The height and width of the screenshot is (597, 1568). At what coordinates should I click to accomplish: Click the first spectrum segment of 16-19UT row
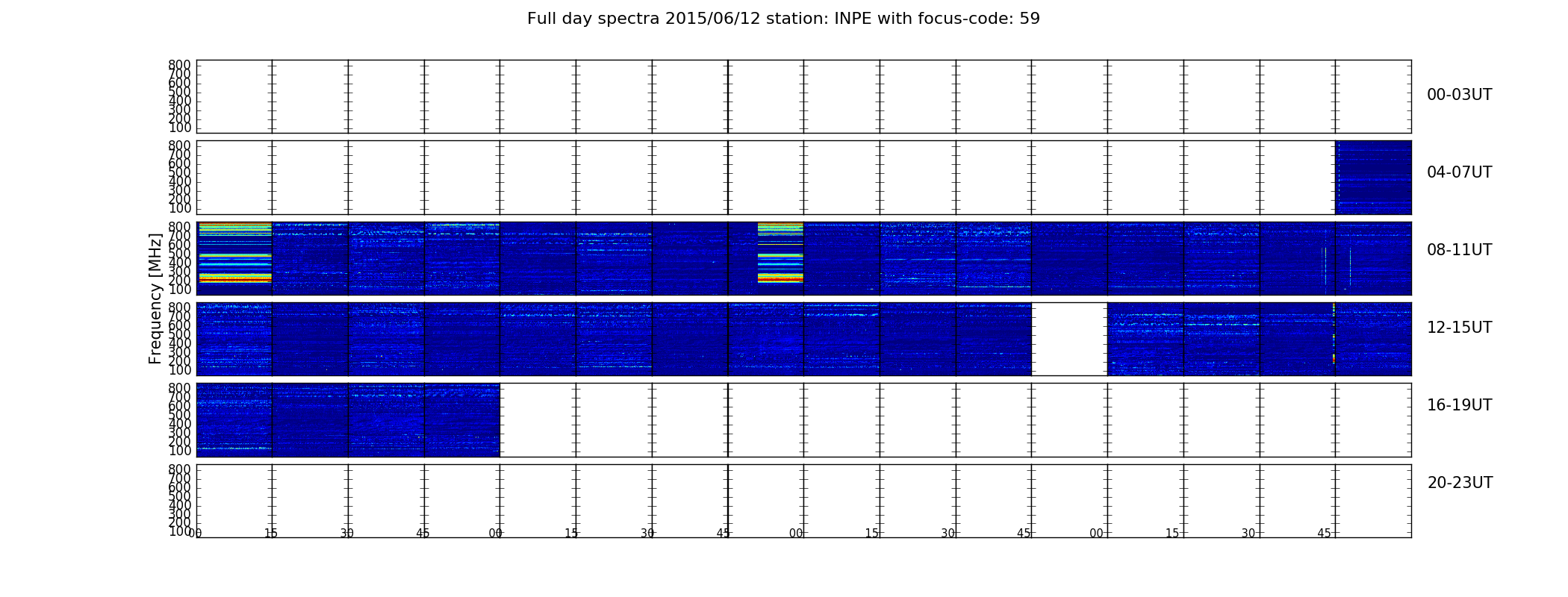tap(234, 420)
